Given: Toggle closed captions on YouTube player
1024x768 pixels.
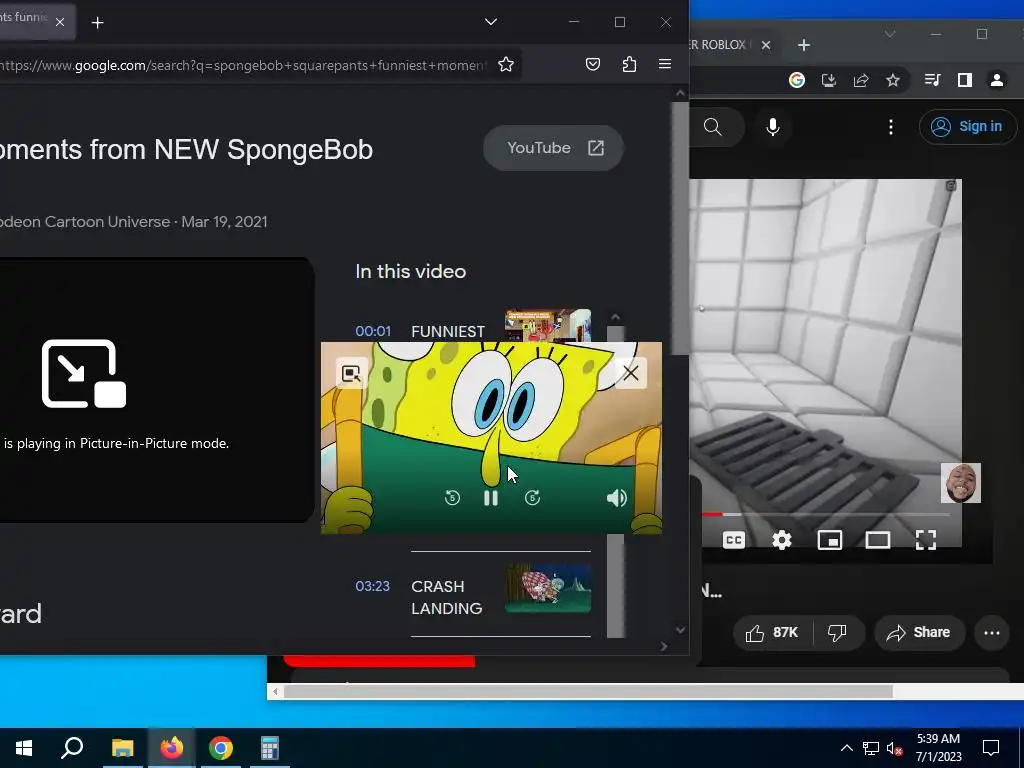Looking at the screenshot, I should [x=734, y=540].
